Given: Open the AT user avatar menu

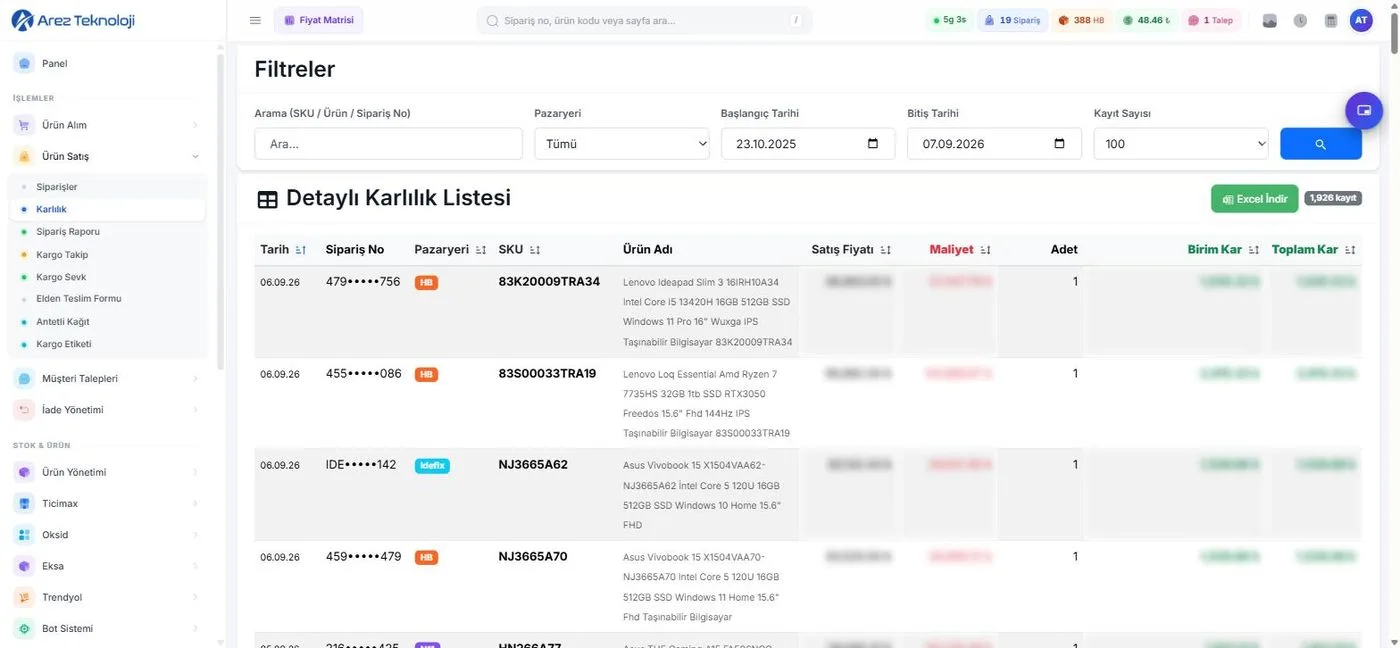Looking at the screenshot, I should (x=1361, y=20).
